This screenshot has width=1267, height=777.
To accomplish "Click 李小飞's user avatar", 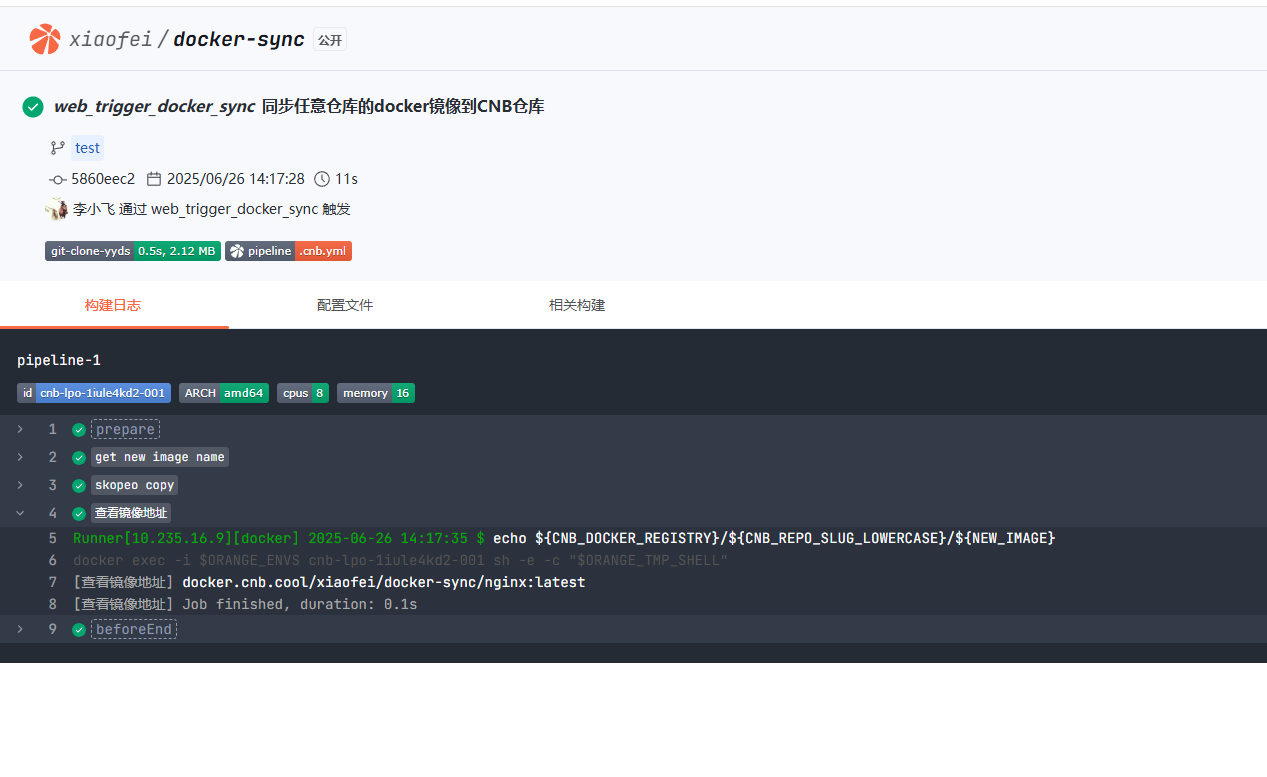I will point(56,209).
